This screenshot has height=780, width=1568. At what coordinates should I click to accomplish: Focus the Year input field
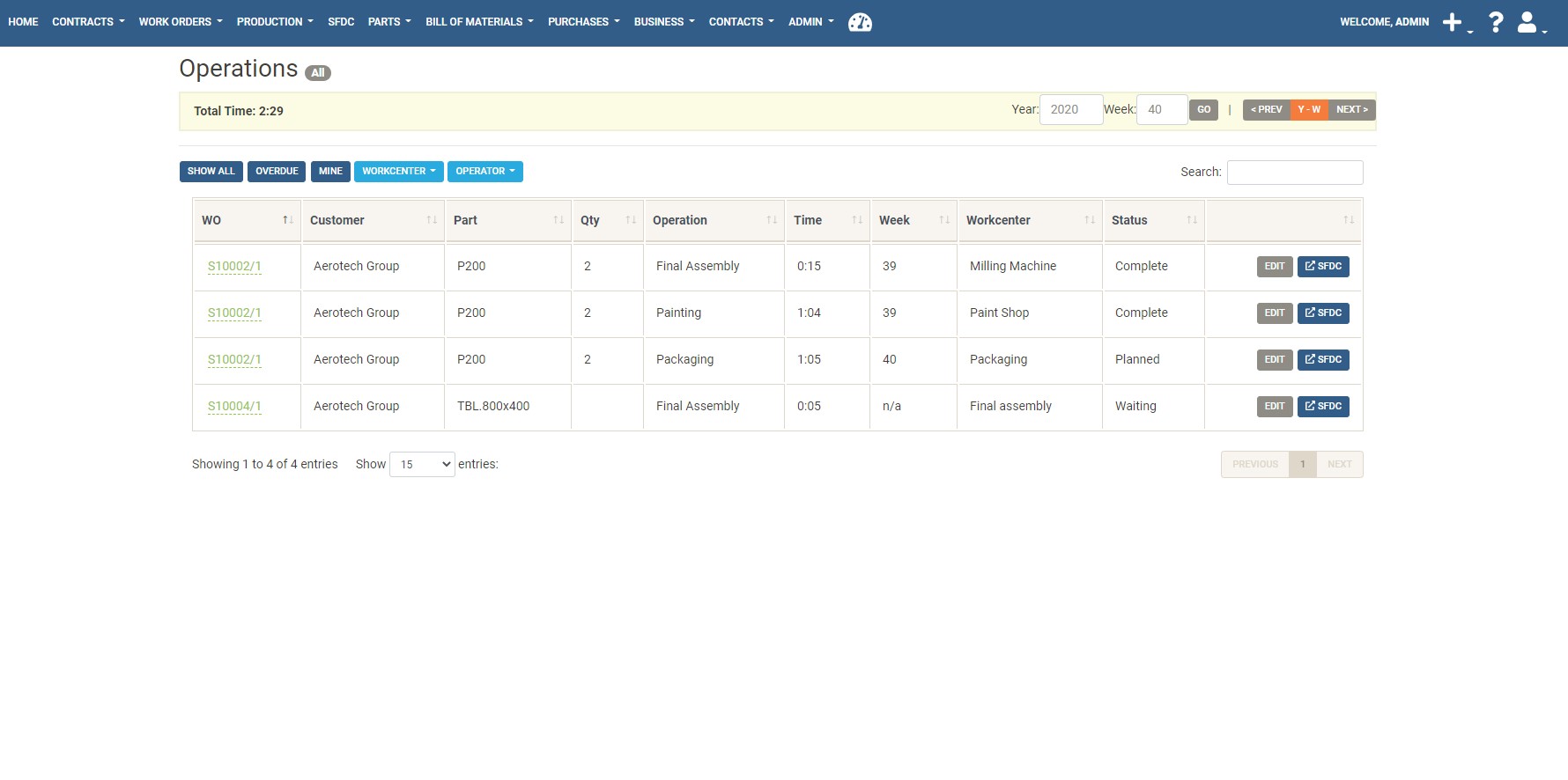pyautogui.click(x=1071, y=110)
